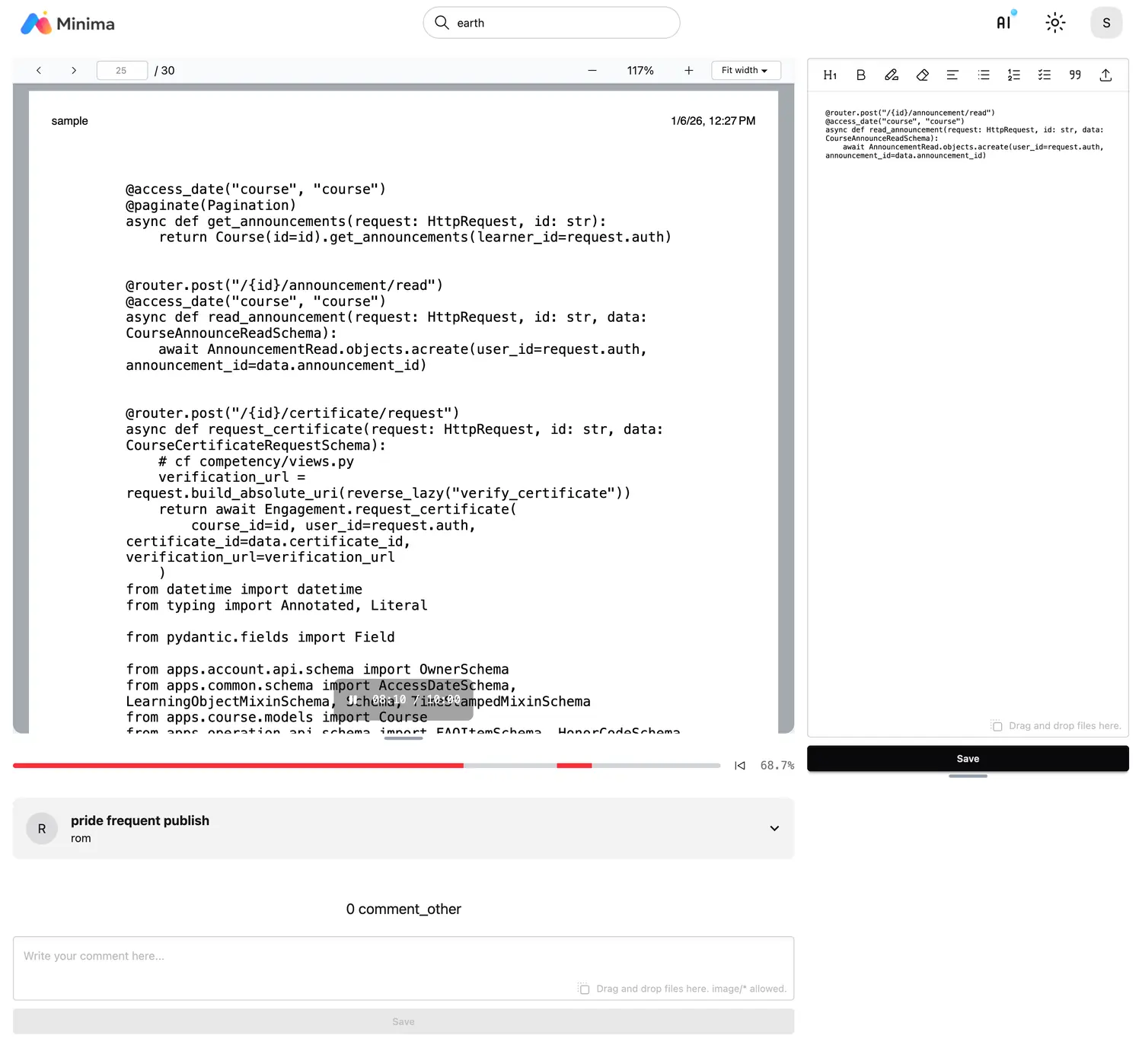Screen dimensions: 1142x1064
Task: Open the AI assistant
Action: (x=1005, y=23)
